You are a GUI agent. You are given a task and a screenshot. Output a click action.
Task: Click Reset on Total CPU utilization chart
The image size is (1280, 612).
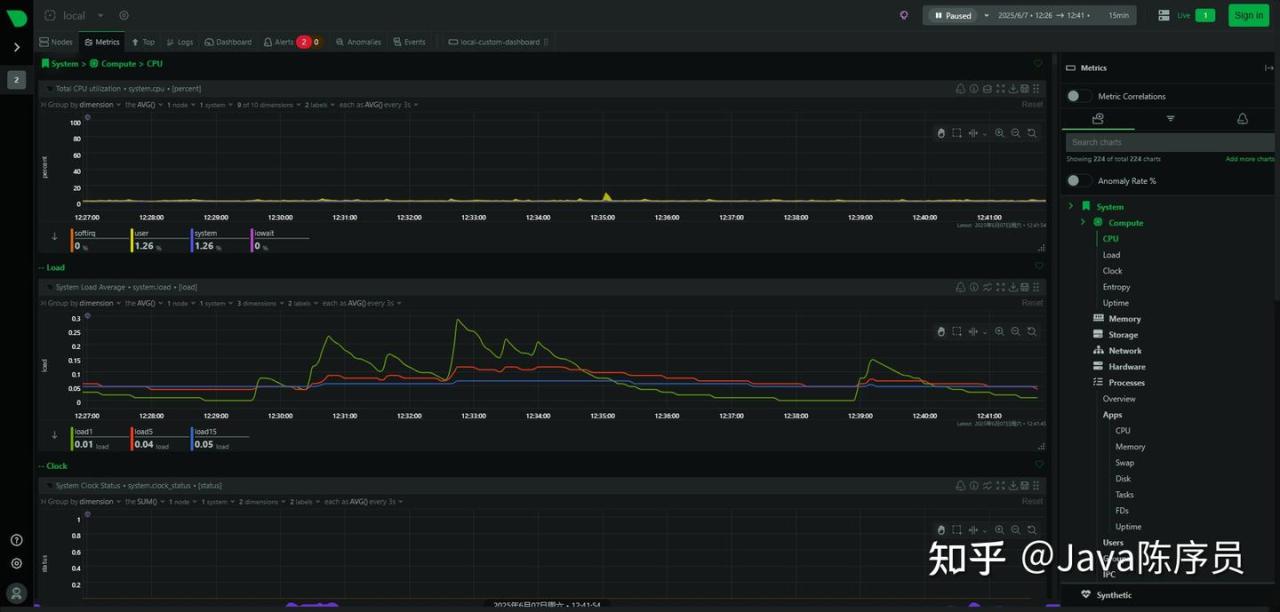click(1032, 104)
